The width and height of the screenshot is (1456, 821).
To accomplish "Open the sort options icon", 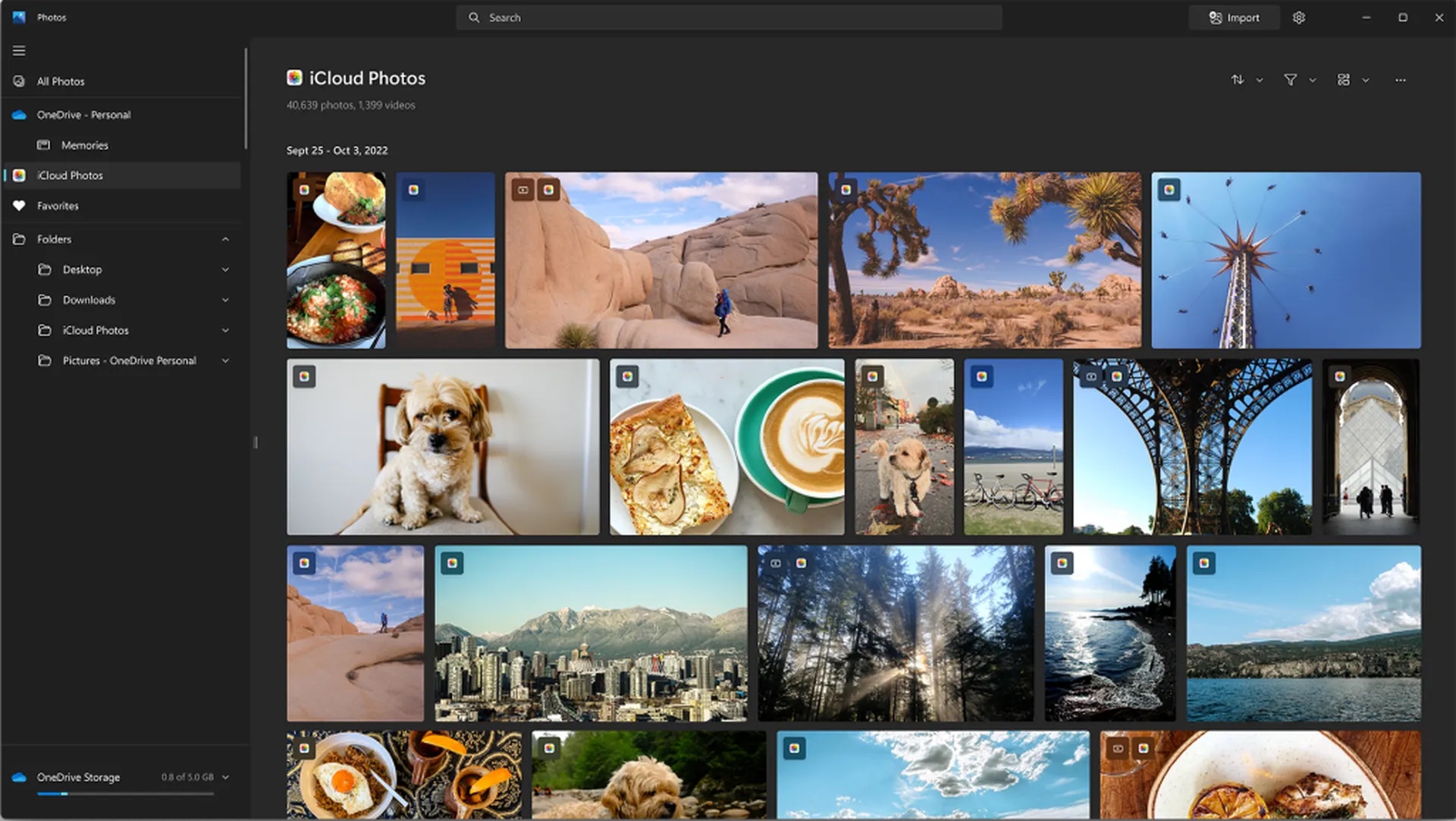I will tap(1238, 79).
